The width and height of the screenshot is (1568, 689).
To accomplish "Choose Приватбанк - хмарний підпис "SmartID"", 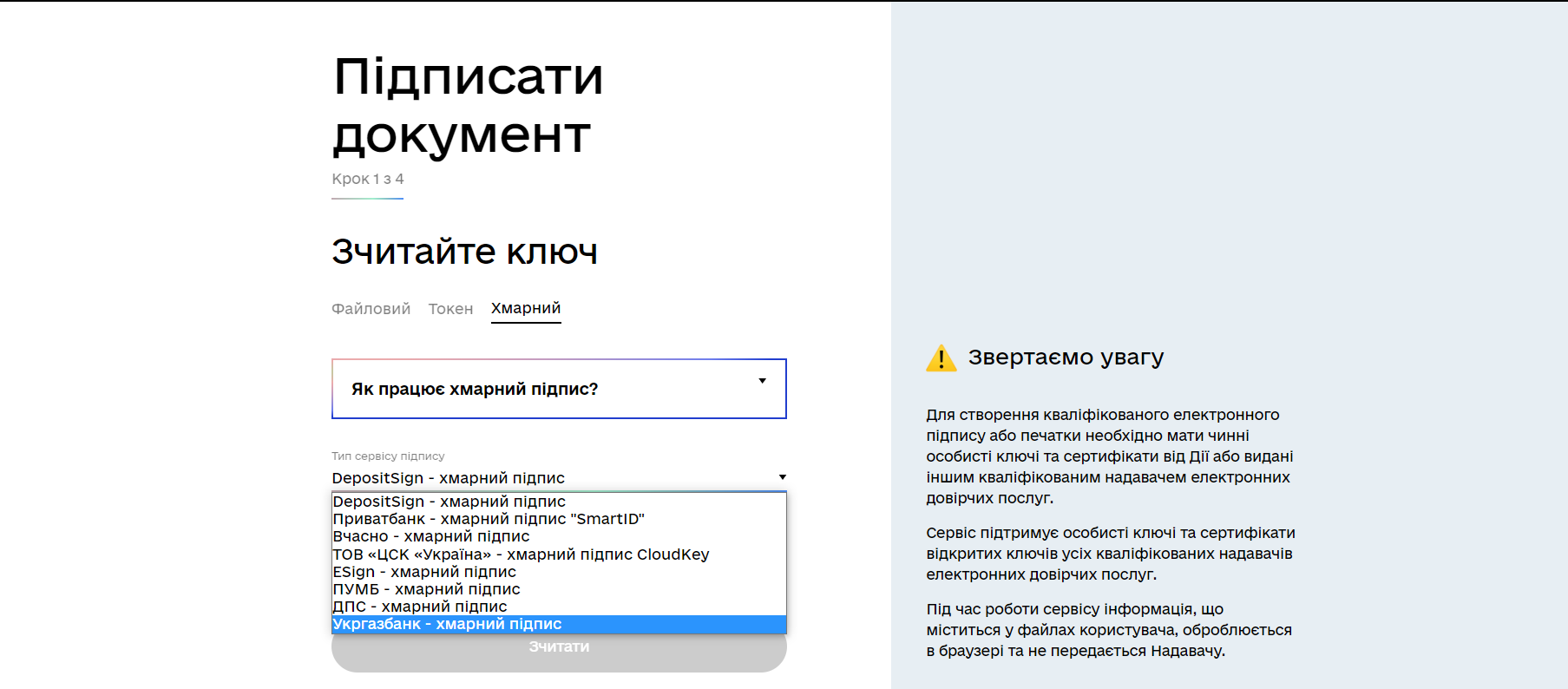I will [x=559, y=519].
